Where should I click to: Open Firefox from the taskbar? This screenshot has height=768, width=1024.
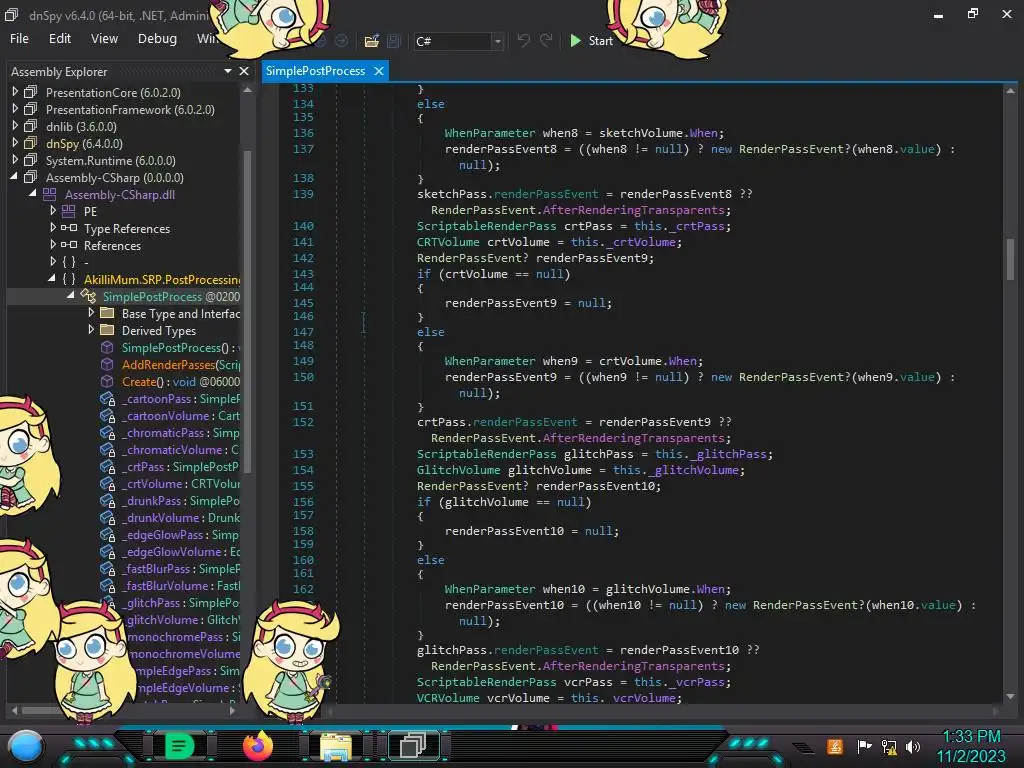[257, 745]
